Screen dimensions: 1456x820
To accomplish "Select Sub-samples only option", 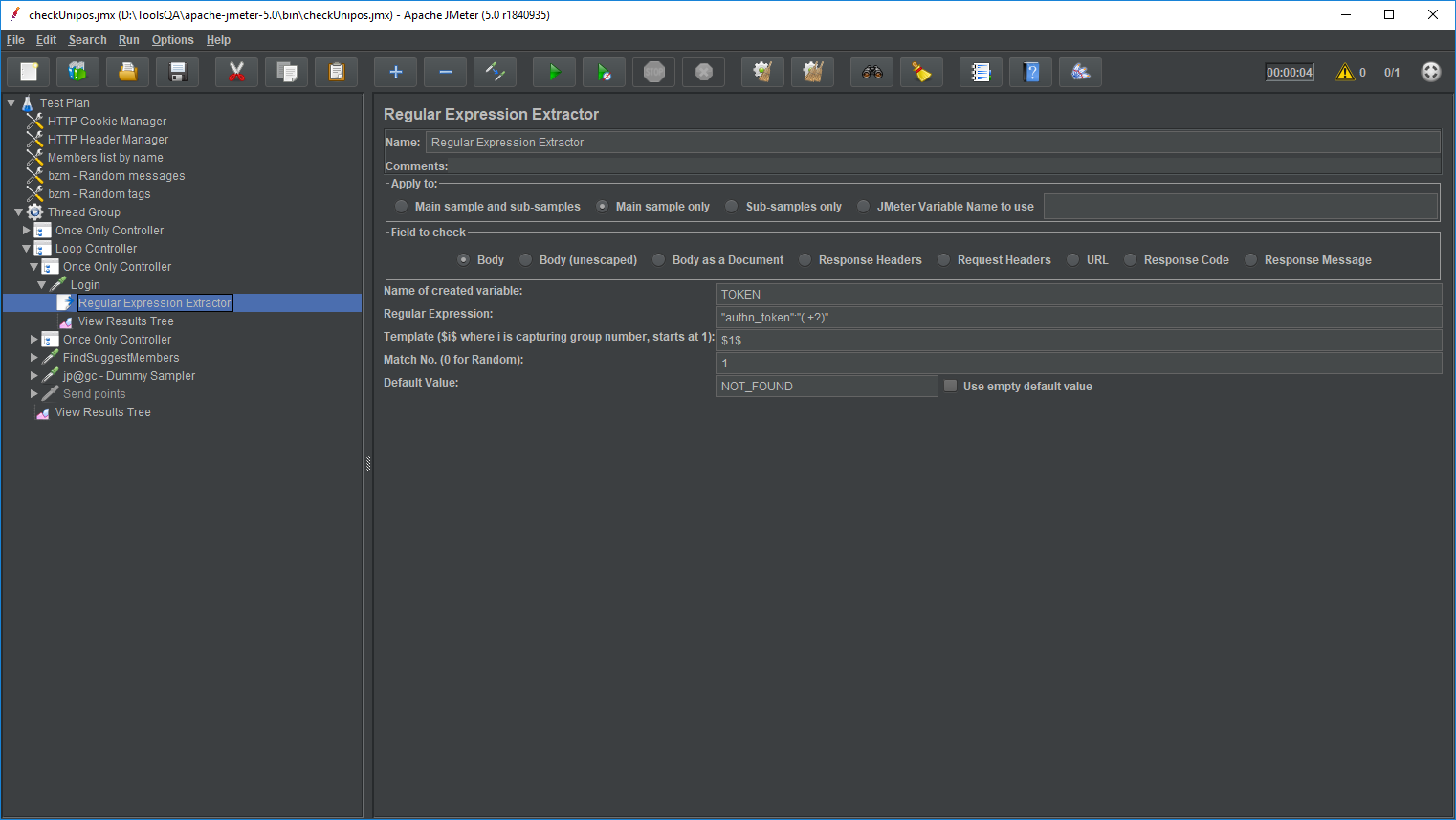I will (x=732, y=207).
